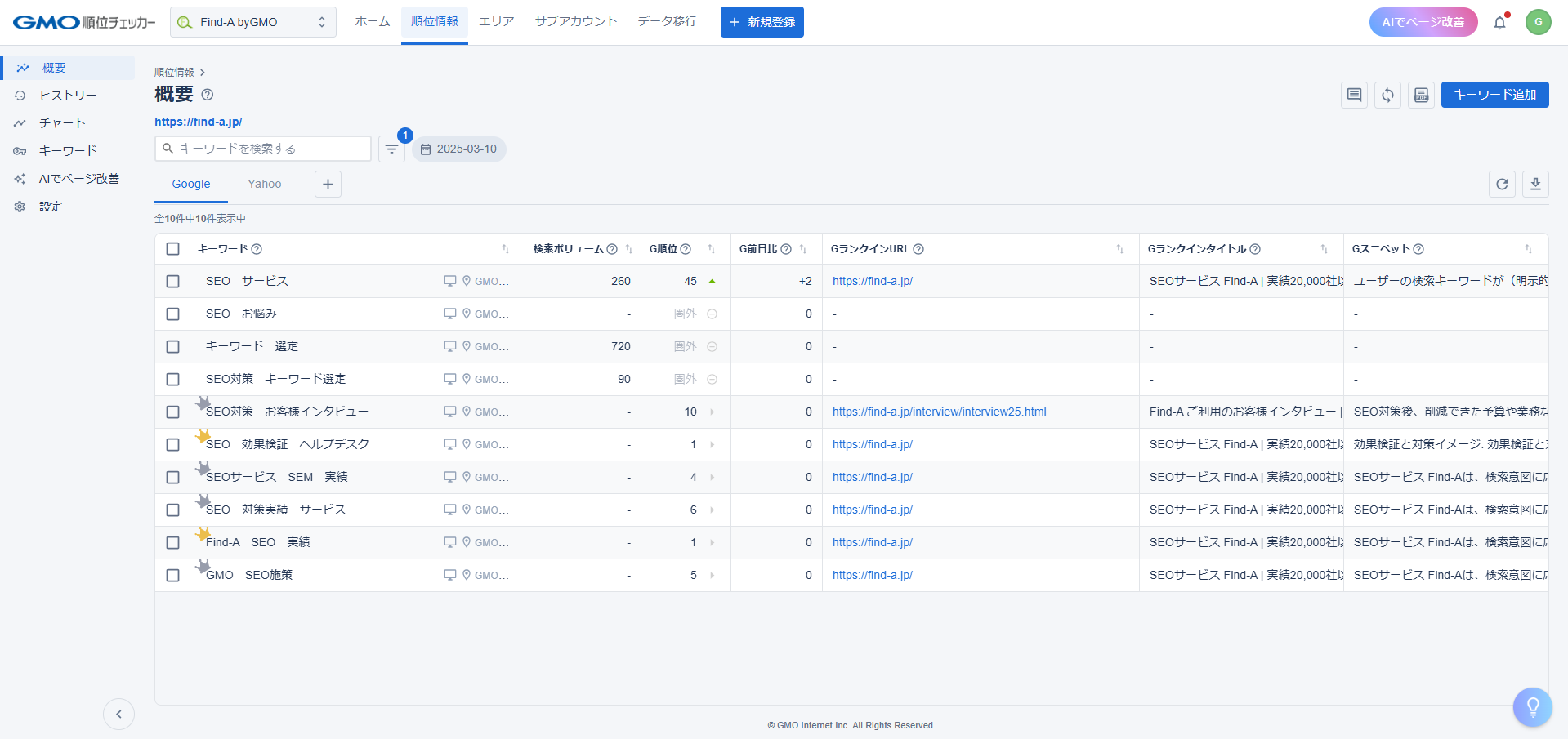Viewport: 1568px width, 739px height.
Task: Open キーワード in the sidebar
Action: [68, 151]
